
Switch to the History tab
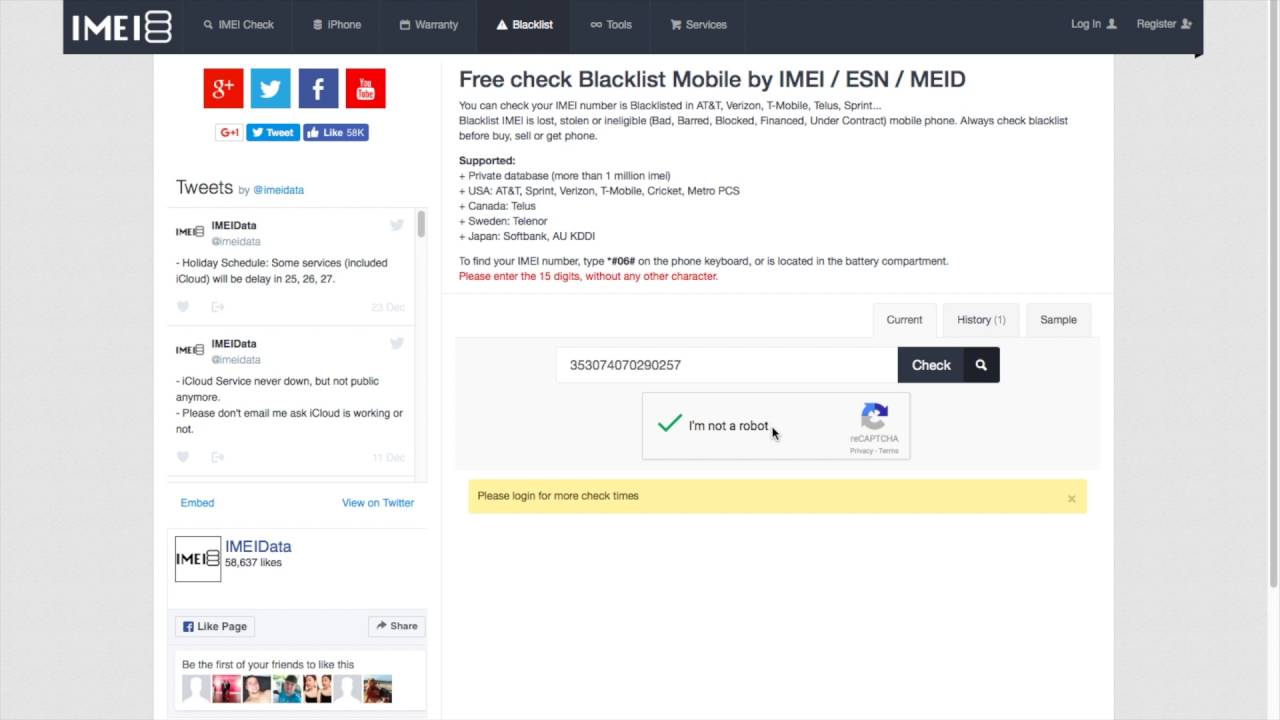click(x=980, y=320)
